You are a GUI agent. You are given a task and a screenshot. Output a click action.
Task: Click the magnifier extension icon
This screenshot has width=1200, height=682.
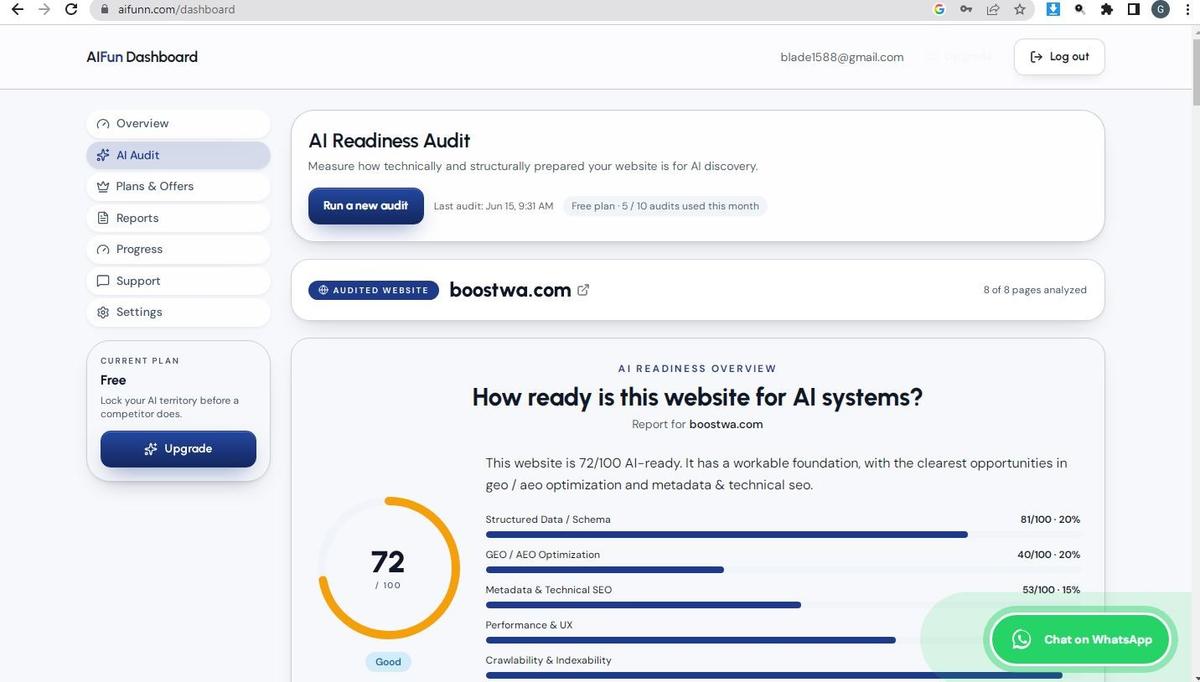click(x=1080, y=9)
